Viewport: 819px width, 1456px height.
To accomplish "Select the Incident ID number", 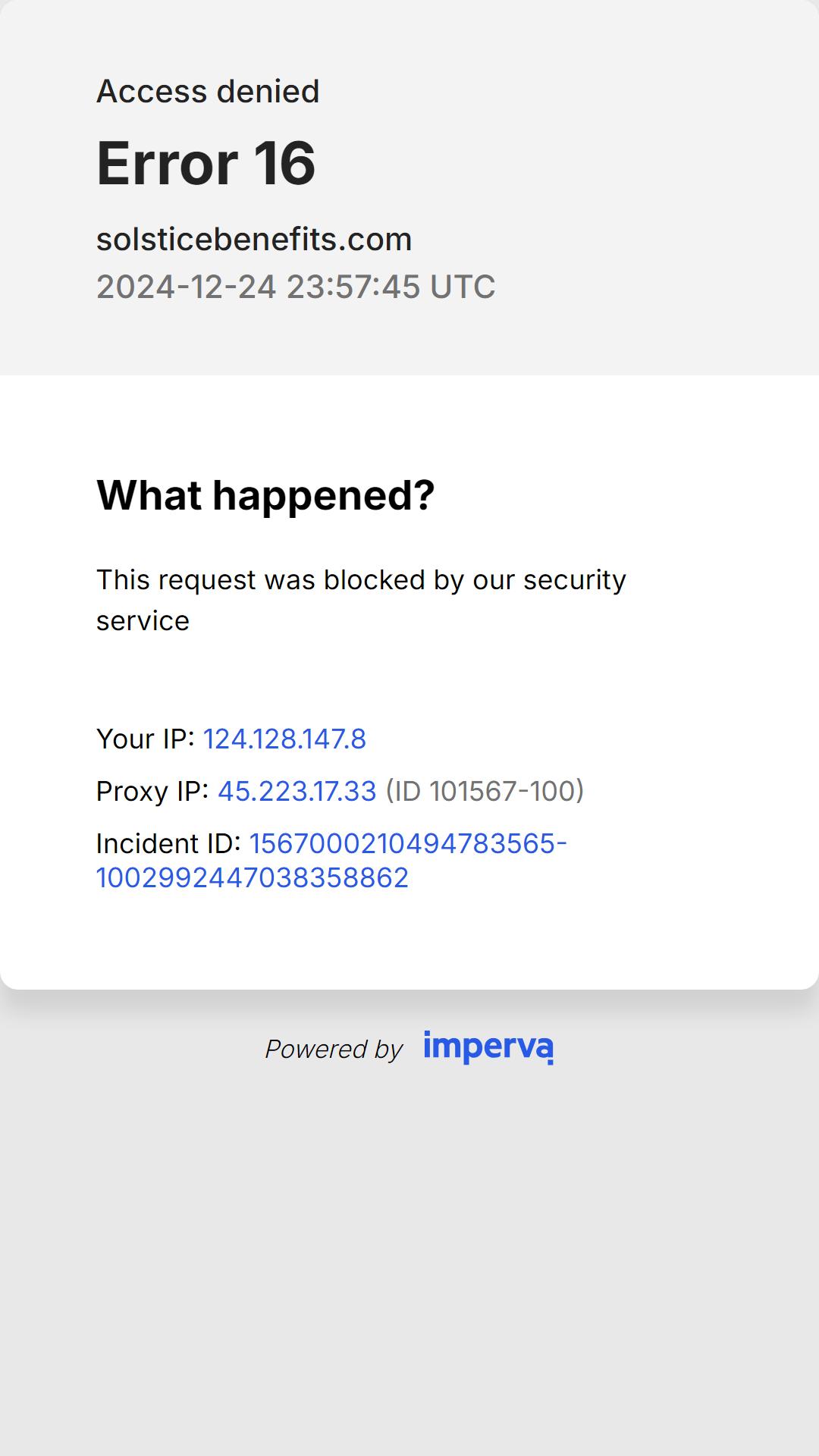I will point(331,861).
